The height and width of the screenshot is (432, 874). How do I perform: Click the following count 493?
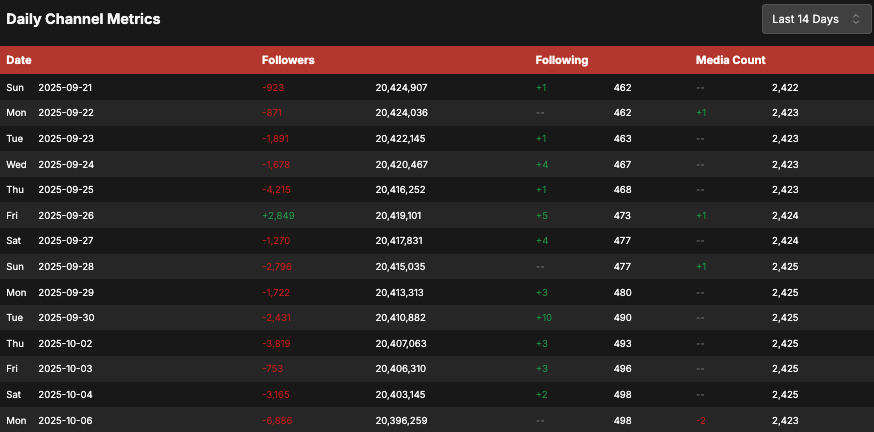pyautogui.click(x=622, y=344)
